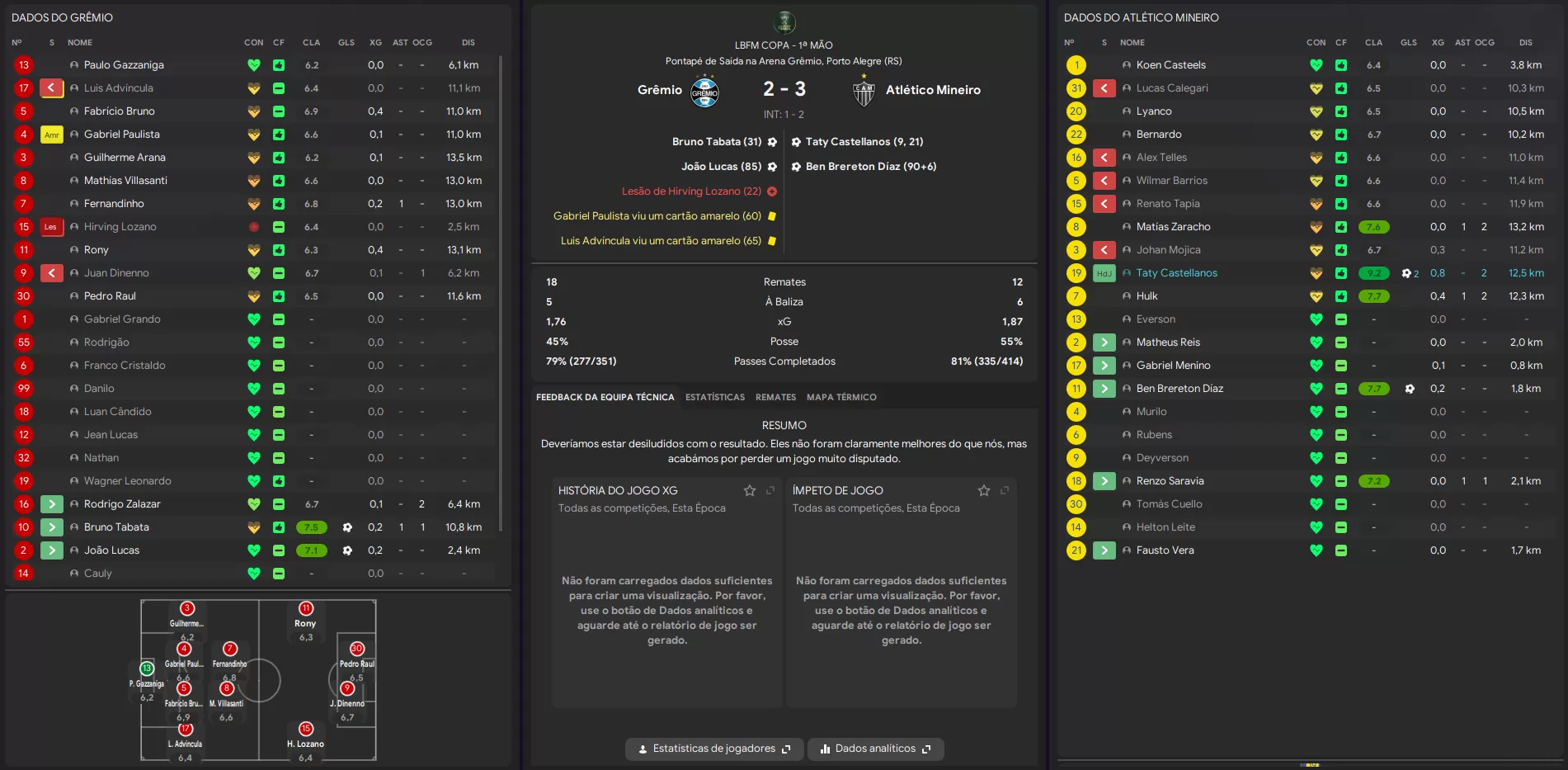The image size is (1568, 770).
Task: Click the goal ball icon in Bruno Tabata's row
Action: (347, 527)
